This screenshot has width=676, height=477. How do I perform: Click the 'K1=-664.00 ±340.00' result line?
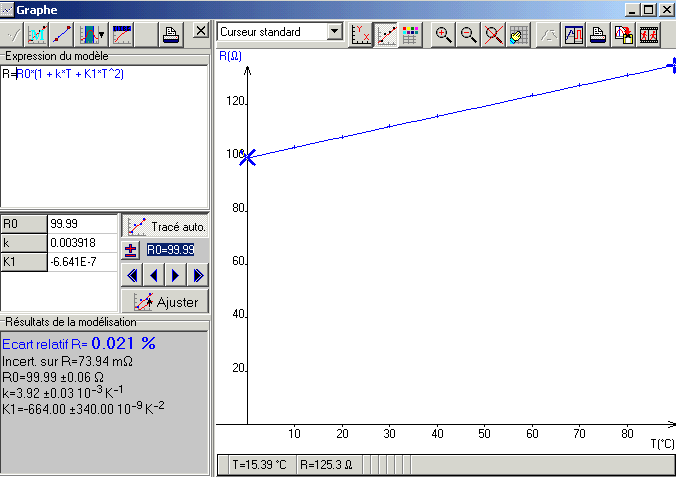coord(83,408)
